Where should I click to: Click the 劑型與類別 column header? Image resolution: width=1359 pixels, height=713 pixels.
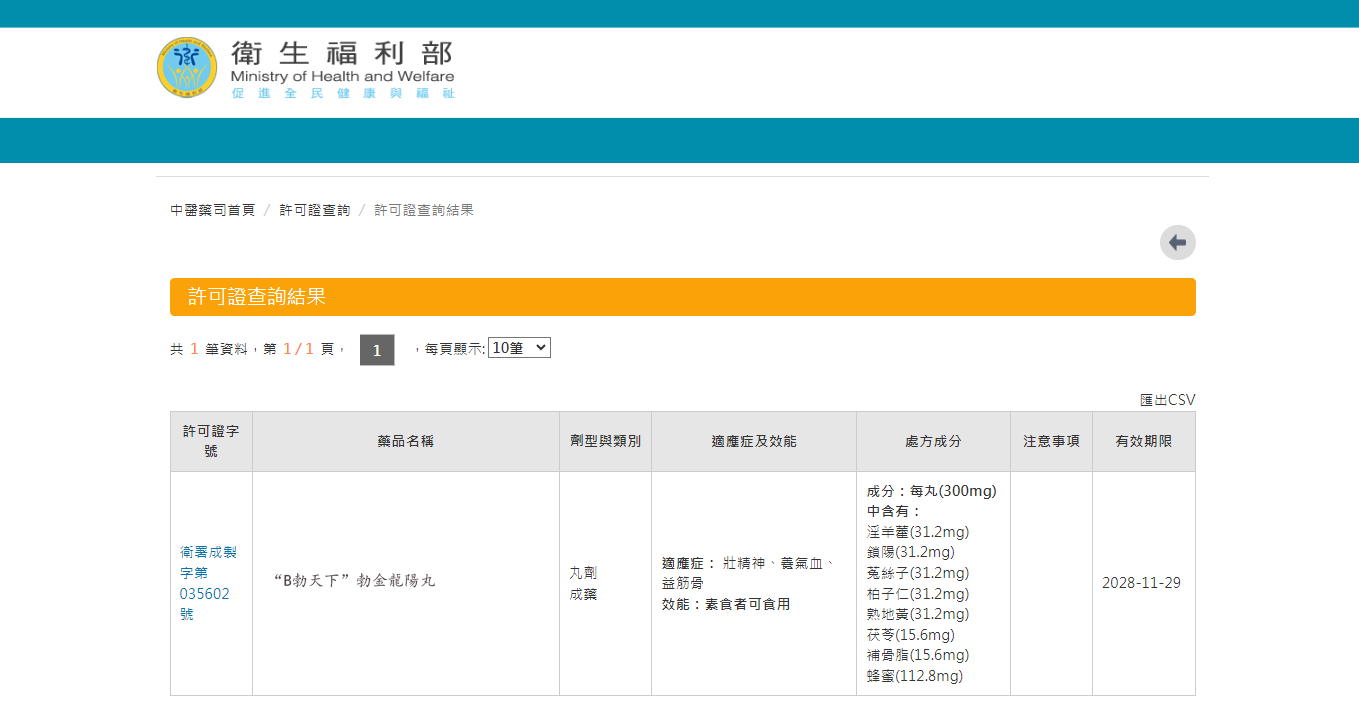click(x=604, y=441)
